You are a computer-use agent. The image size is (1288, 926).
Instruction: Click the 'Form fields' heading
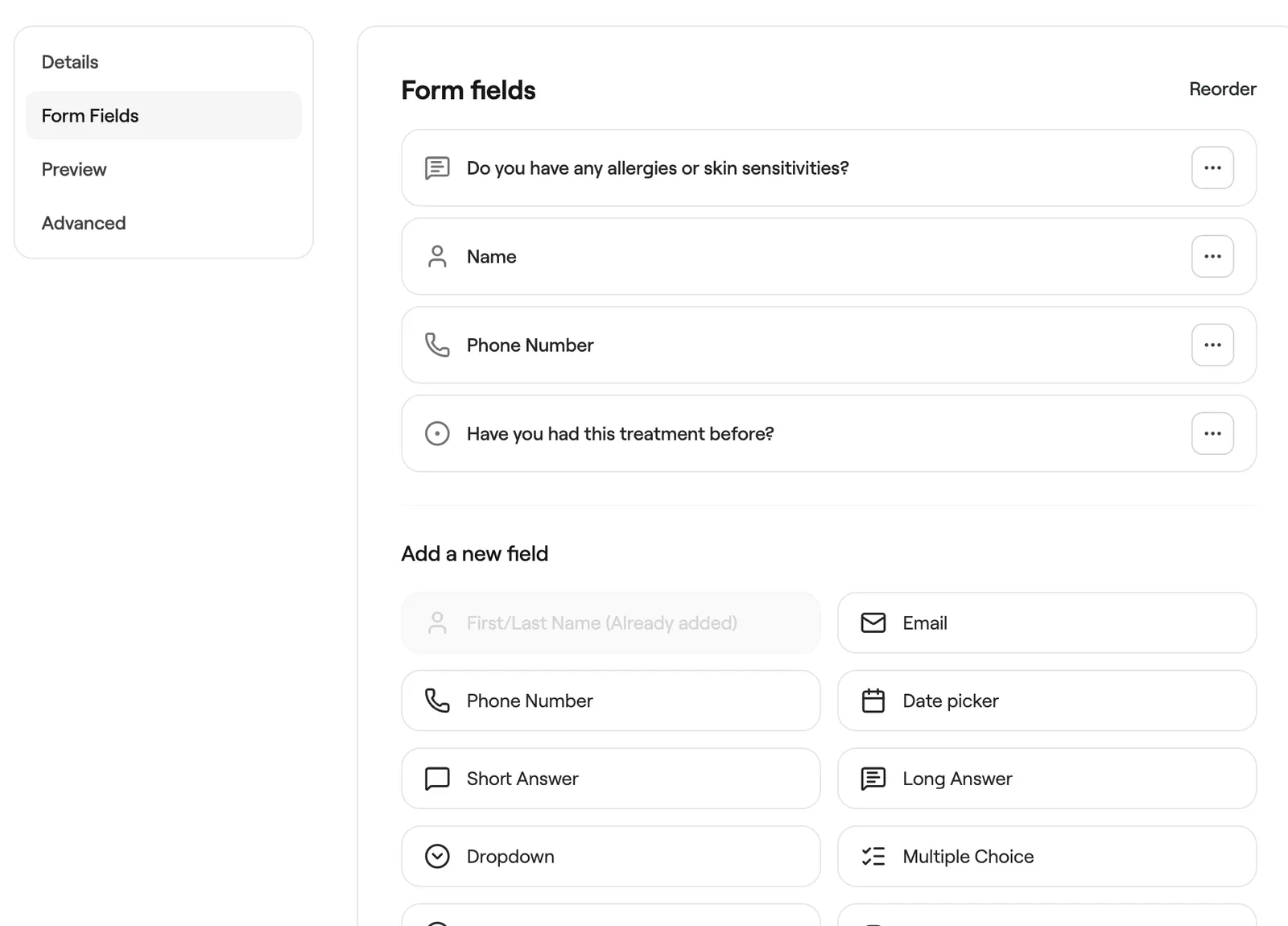[x=469, y=90]
